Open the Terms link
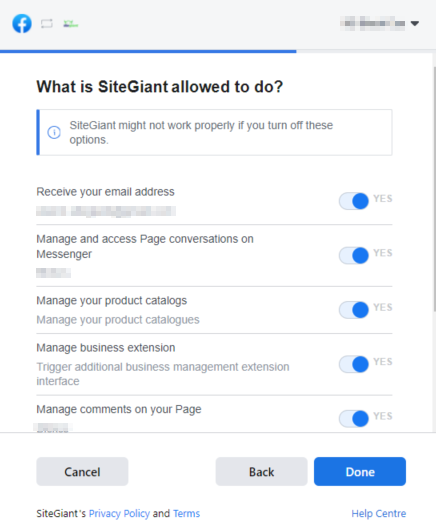436x529 pixels. pos(187,513)
